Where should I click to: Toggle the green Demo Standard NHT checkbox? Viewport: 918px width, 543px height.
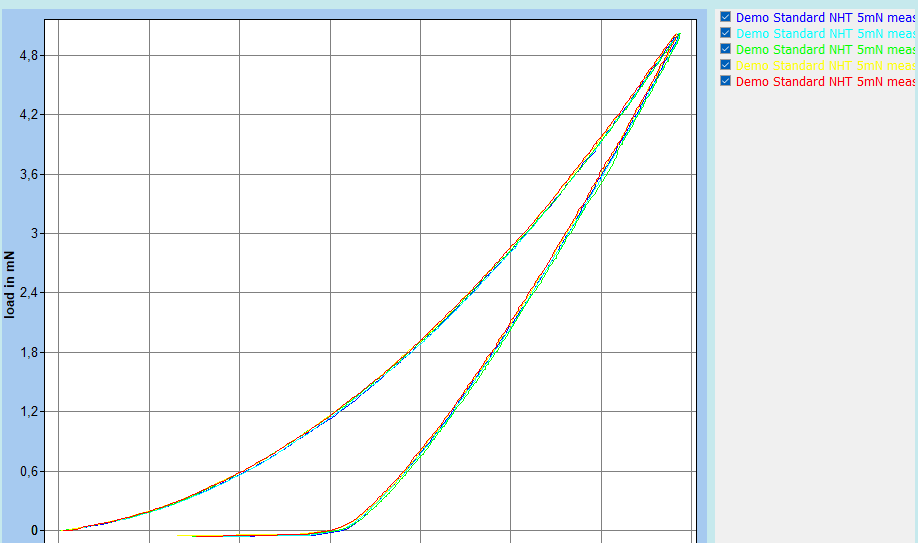coord(726,49)
